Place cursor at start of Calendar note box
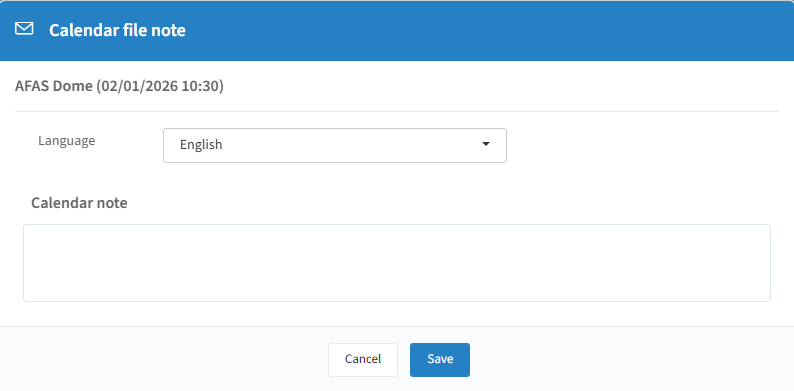794x391 pixels. point(31,234)
